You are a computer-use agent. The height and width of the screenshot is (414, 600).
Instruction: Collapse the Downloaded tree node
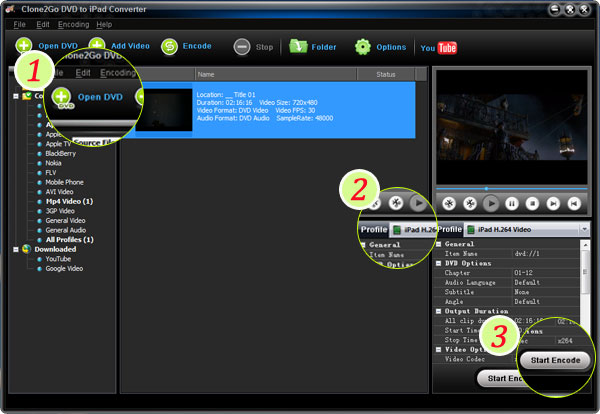(16, 249)
